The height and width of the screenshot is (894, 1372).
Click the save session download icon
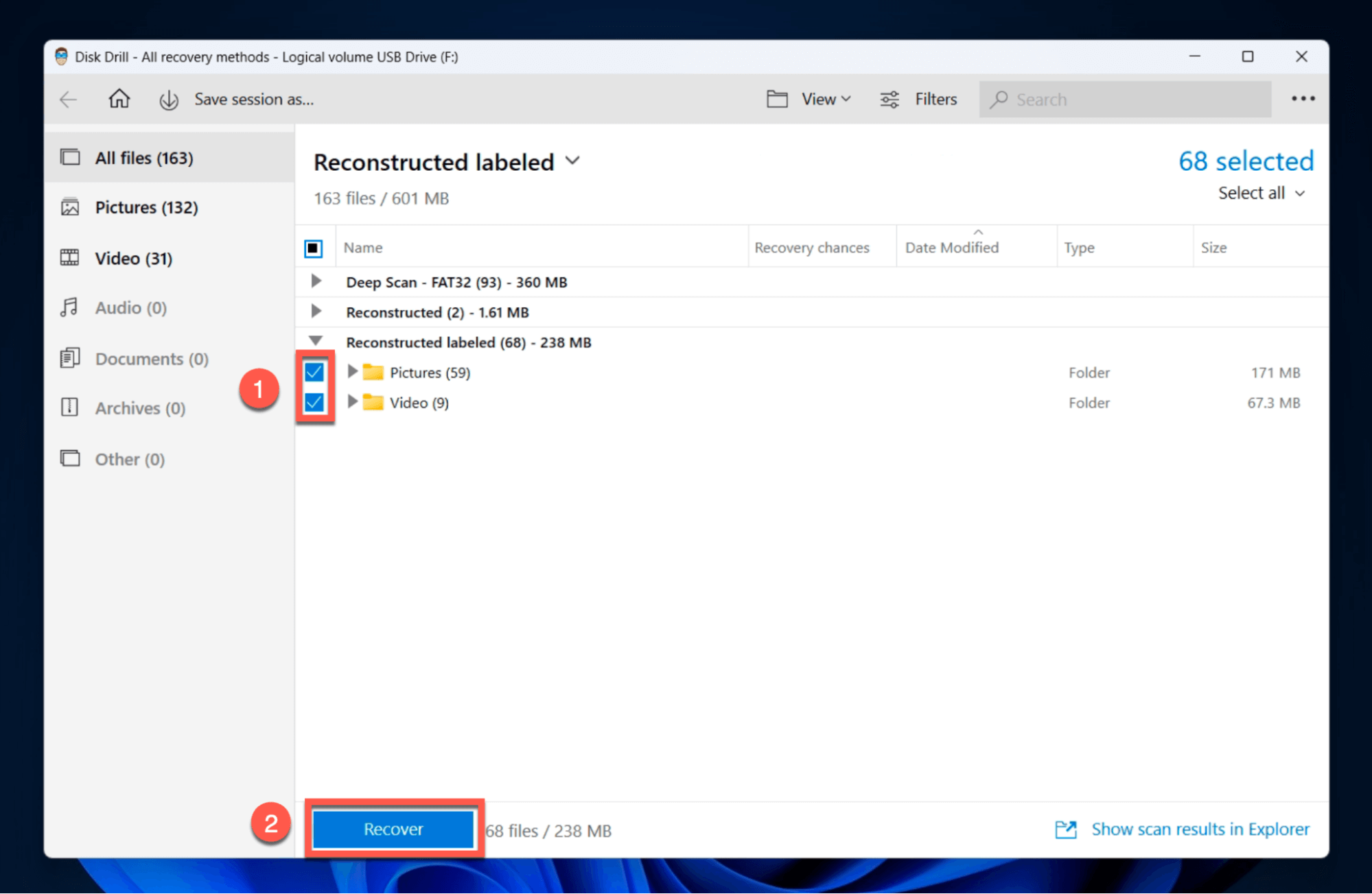[169, 100]
